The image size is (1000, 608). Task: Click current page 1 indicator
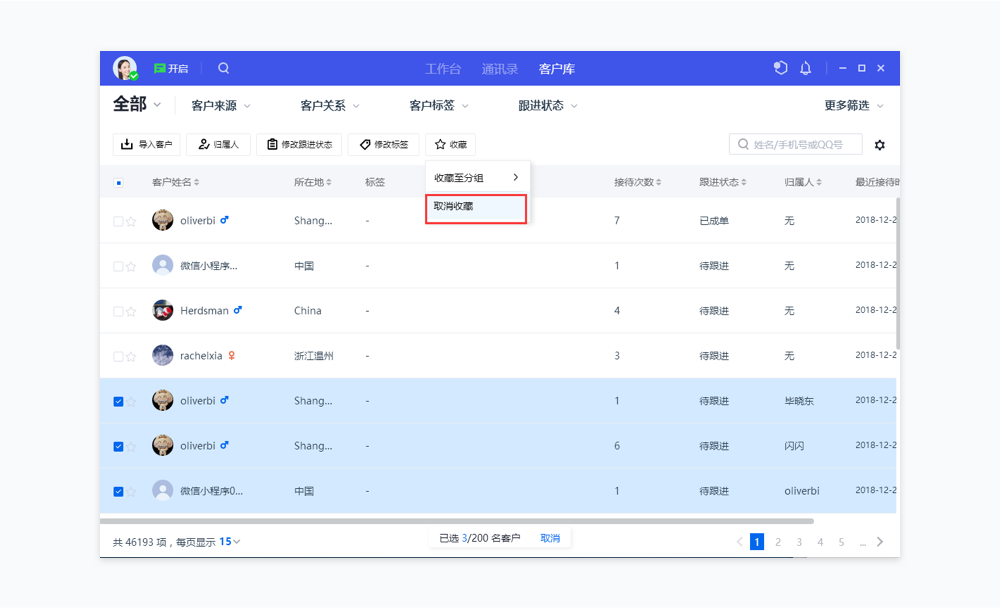[757, 542]
